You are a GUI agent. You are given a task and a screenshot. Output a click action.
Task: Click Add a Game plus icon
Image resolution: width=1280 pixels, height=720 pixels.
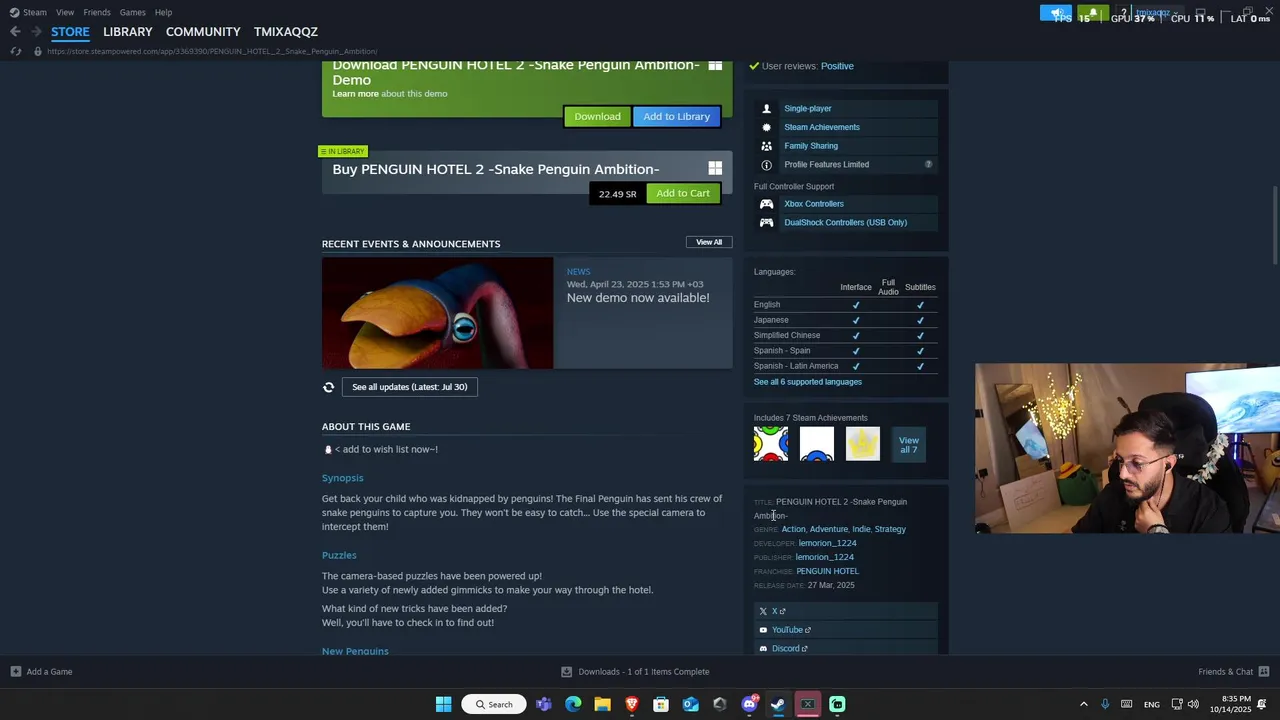16,672
